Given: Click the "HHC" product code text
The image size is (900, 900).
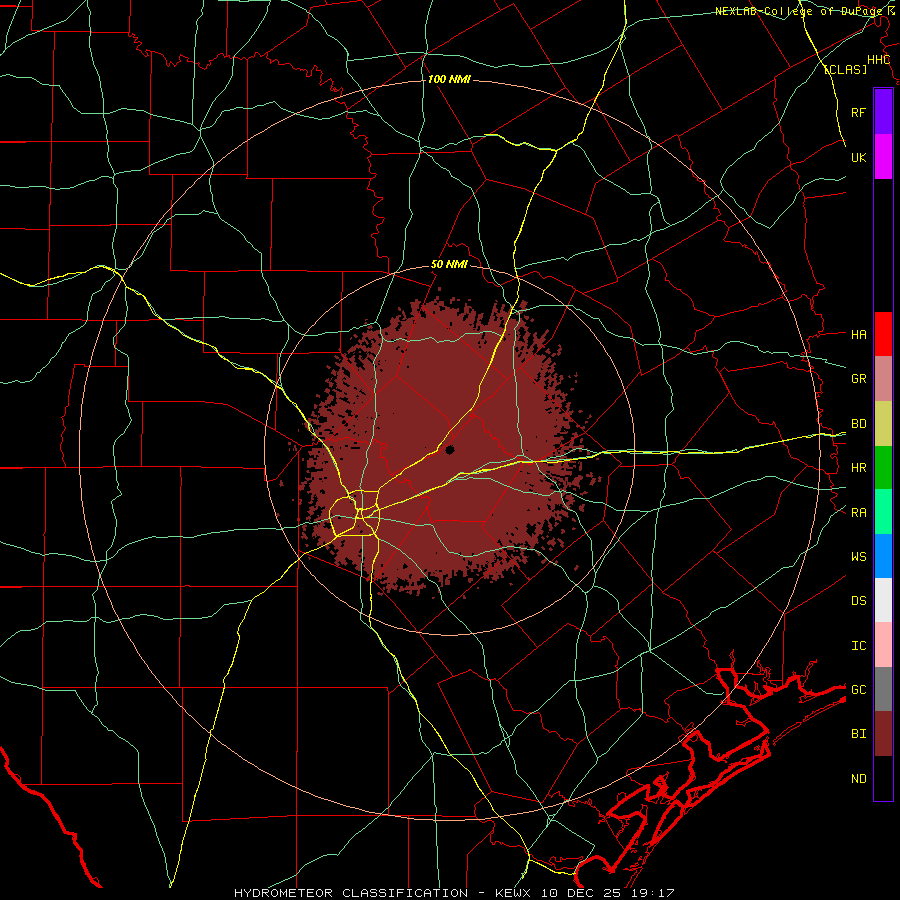Looking at the screenshot, I should [878, 60].
